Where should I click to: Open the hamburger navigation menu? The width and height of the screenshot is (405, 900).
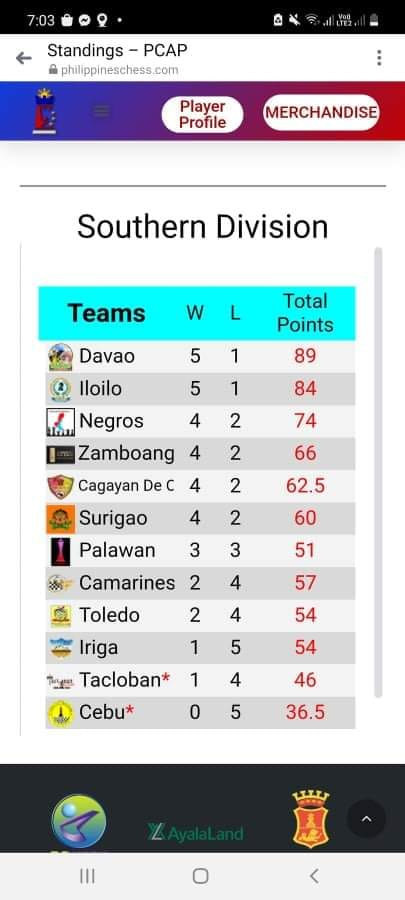click(x=101, y=111)
